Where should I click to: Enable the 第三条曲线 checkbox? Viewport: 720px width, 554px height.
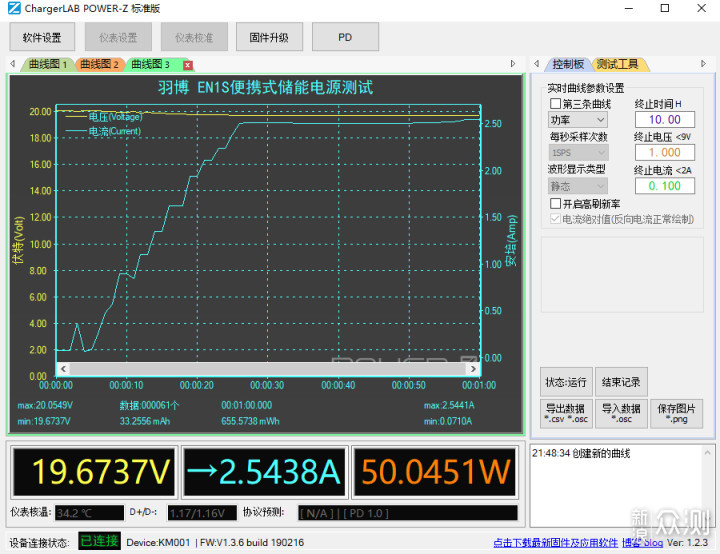point(556,103)
